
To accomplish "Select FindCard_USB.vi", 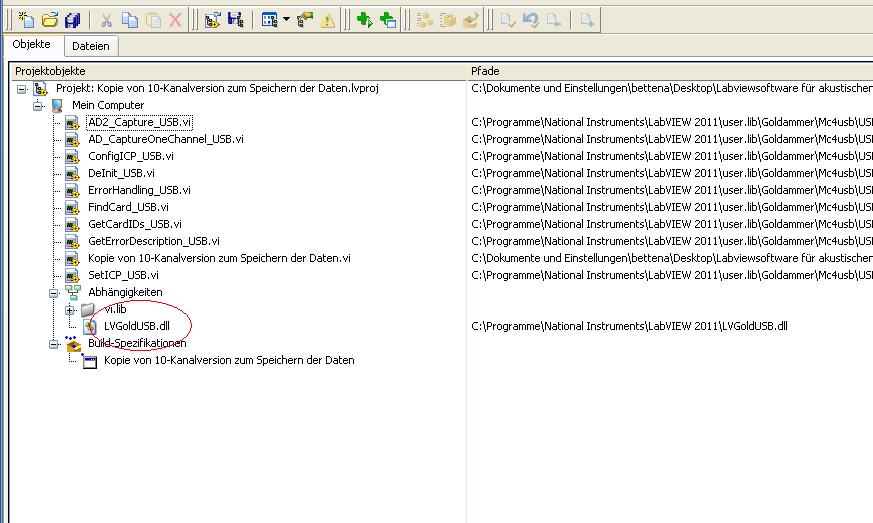I will pos(129,207).
